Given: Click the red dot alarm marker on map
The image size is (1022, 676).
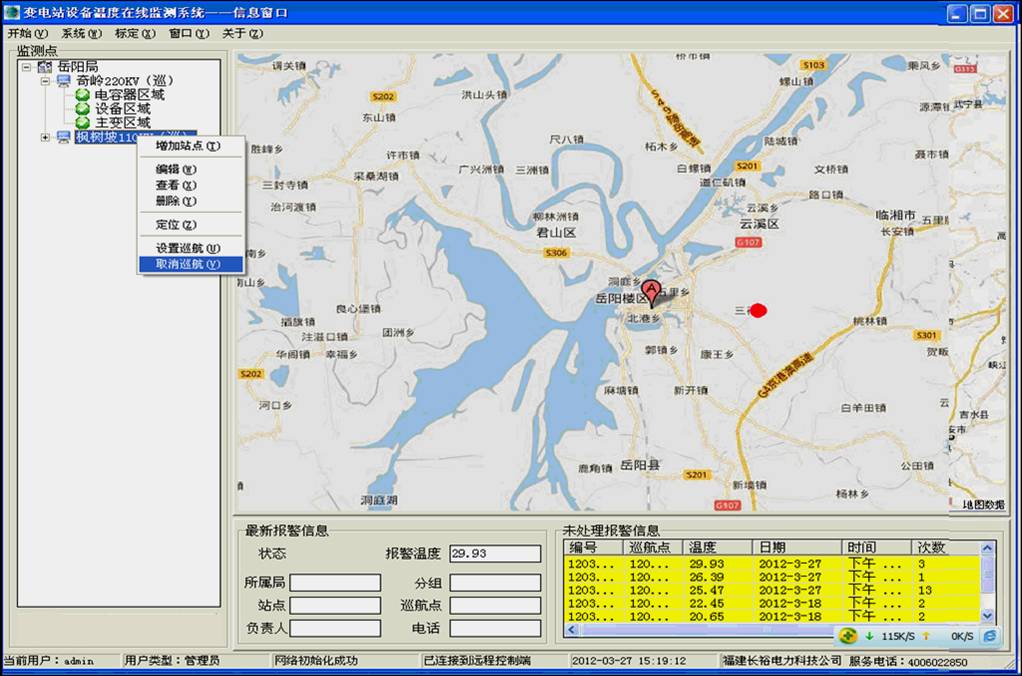Looking at the screenshot, I should pyautogui.click(x=758, y=310).
